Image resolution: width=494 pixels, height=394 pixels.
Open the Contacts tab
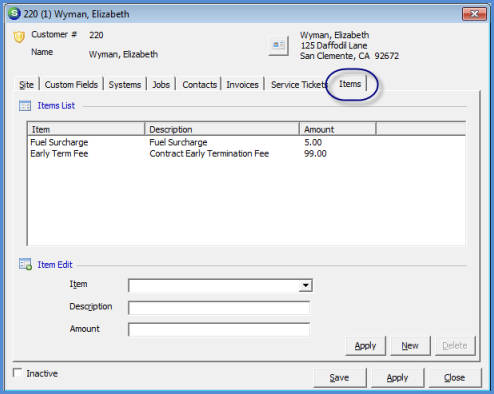click(200, 85)
